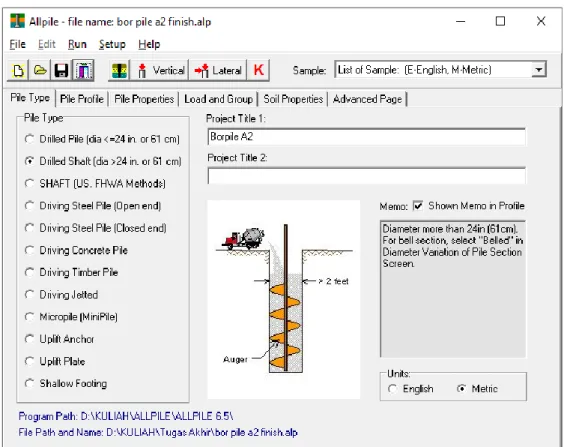
Task: Select Uplift Plate option
Action: [x=55, y=361]
